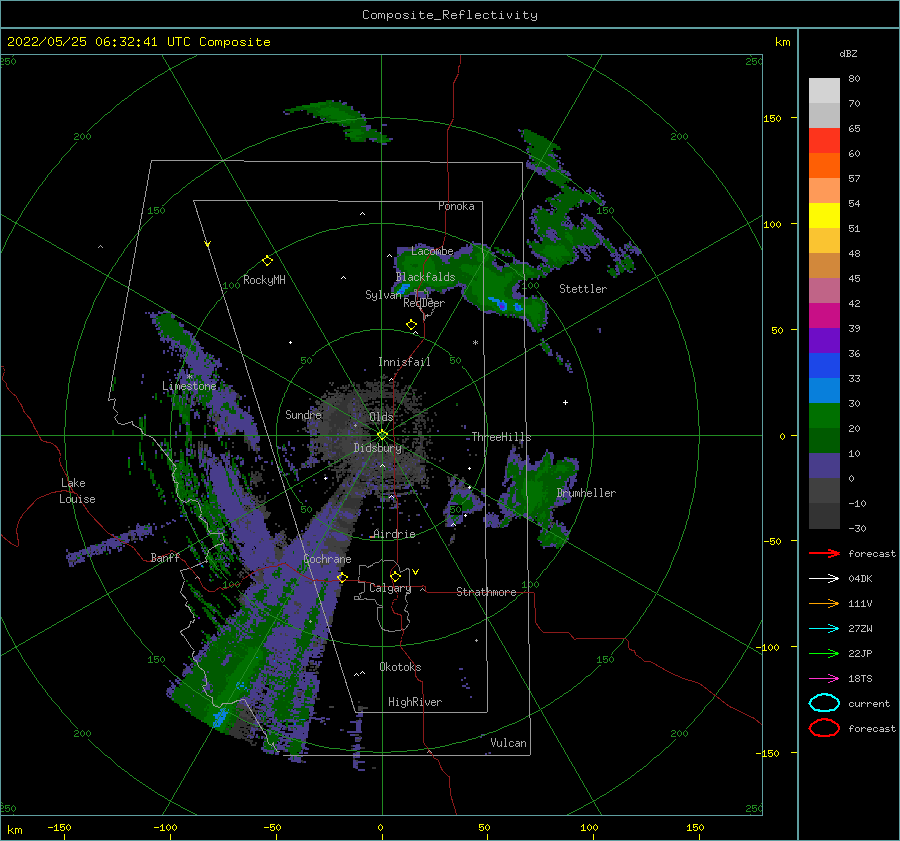
Task: Select the red forecast ellipse icon
Action: pyautogui.click(x=824, y=728)
